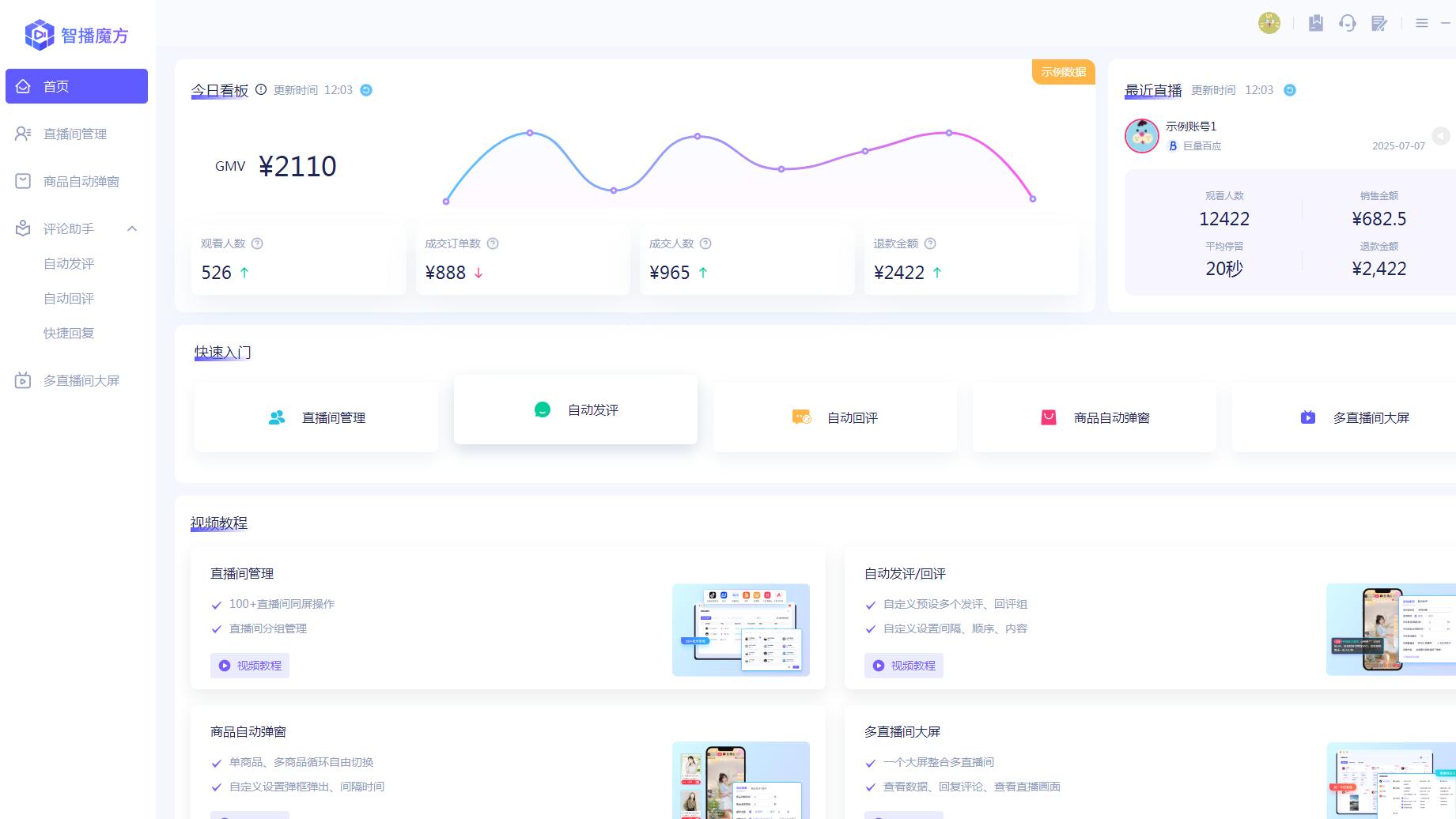Image resolution: width=1456 pixels, height=819 pixels.
Task: Click the 平均停留 value 20秒
Action: coord(1224,269)
